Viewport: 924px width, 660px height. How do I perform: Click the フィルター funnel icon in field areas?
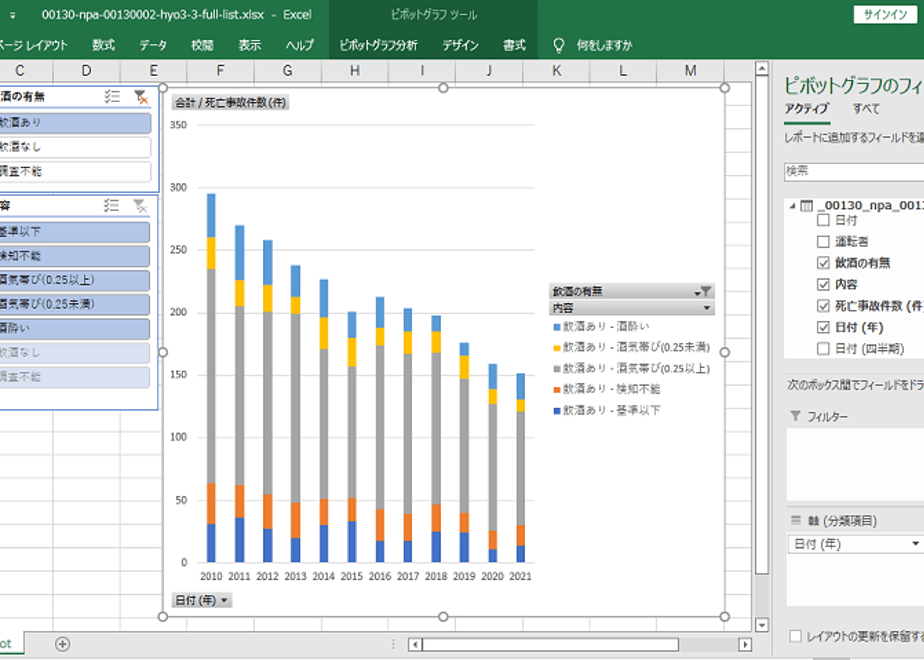click(x=796, y=416)
